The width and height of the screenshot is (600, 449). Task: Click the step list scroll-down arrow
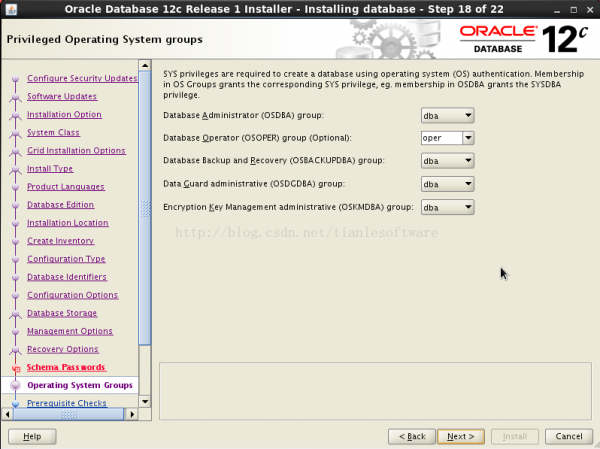(145, 402)
